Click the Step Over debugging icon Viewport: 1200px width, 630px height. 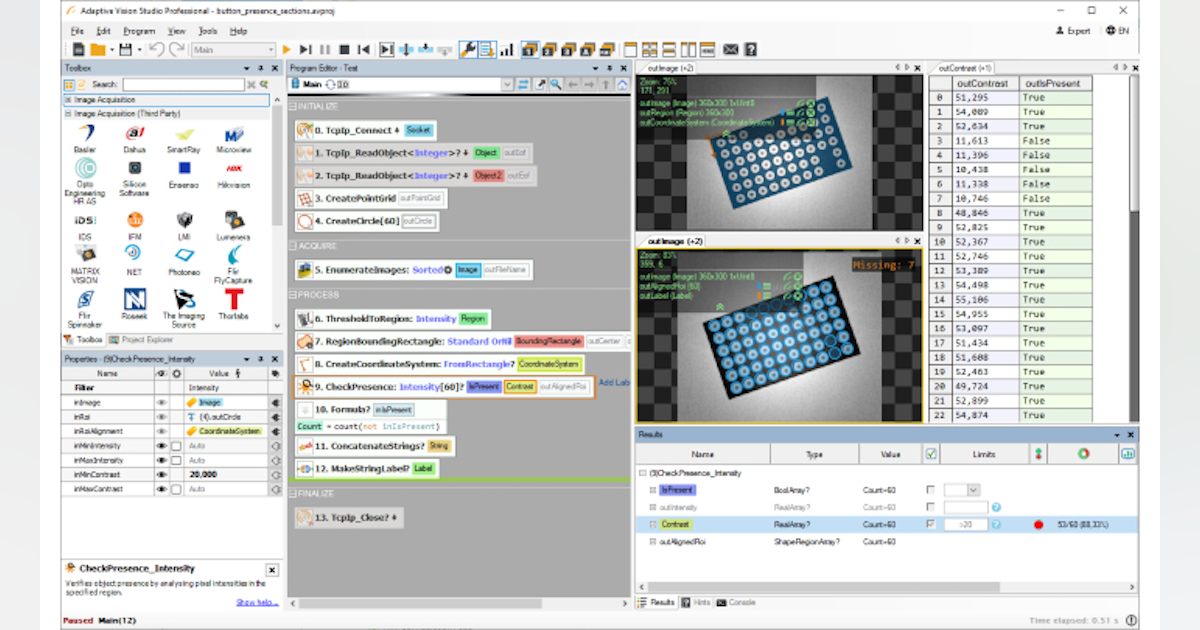(x=408, y=49)
